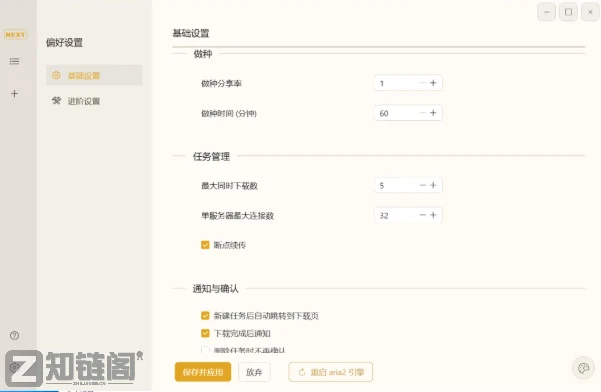This screenshot has height=392, width=601.
Task: Maximize the window
Action: (x=568, y=12)
